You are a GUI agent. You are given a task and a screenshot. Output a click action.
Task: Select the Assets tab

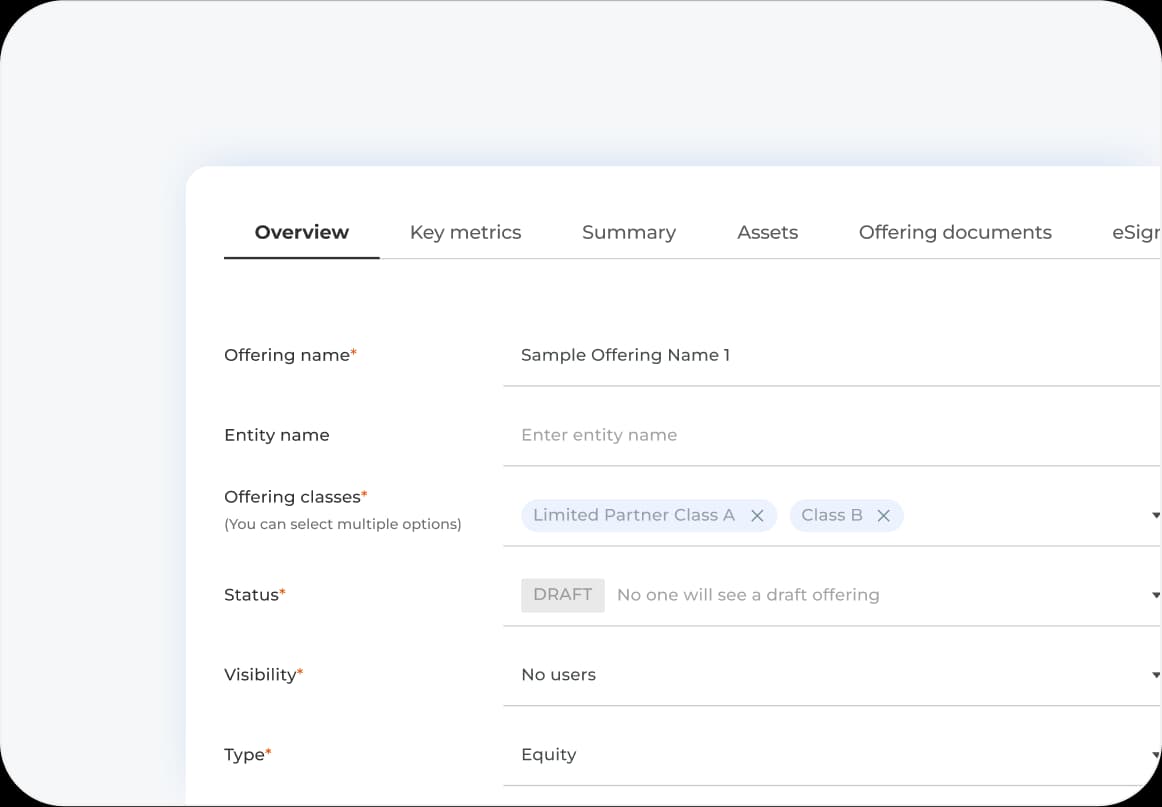click(x=767, y=232)
